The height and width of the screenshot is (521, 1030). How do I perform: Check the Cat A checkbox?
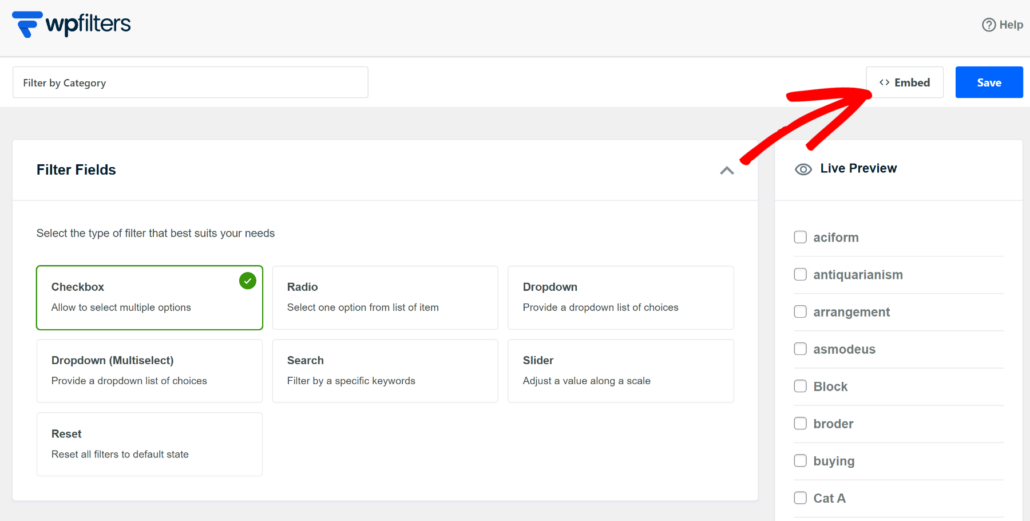800,498
